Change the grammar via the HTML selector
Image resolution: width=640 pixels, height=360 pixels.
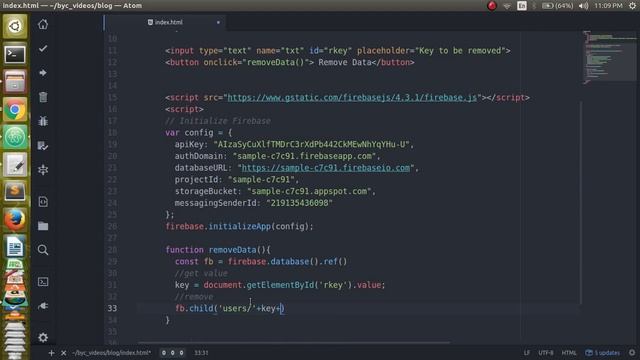(x=569, y=353)
